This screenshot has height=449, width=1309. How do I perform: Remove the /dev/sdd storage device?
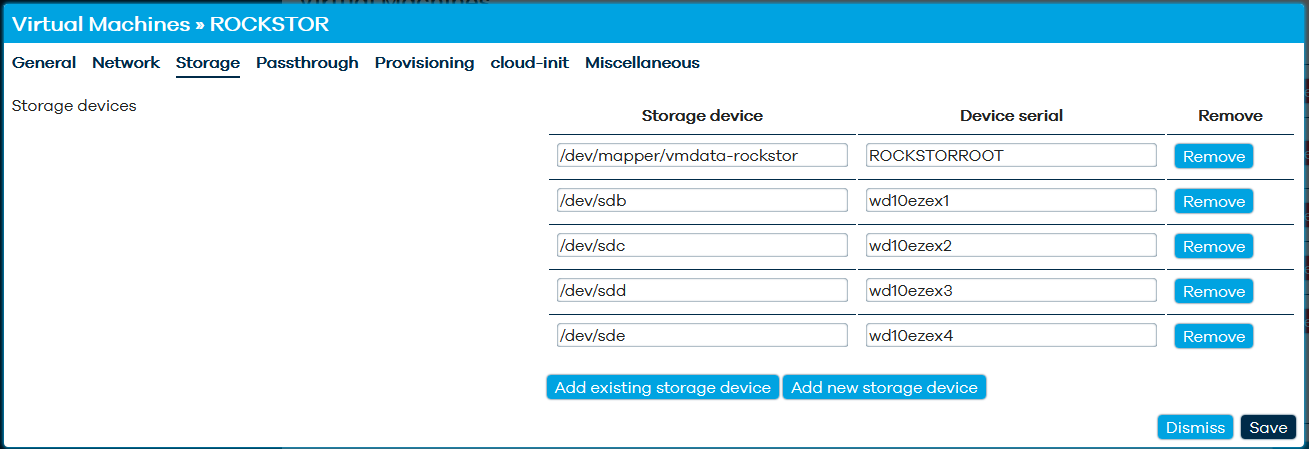1214,291
